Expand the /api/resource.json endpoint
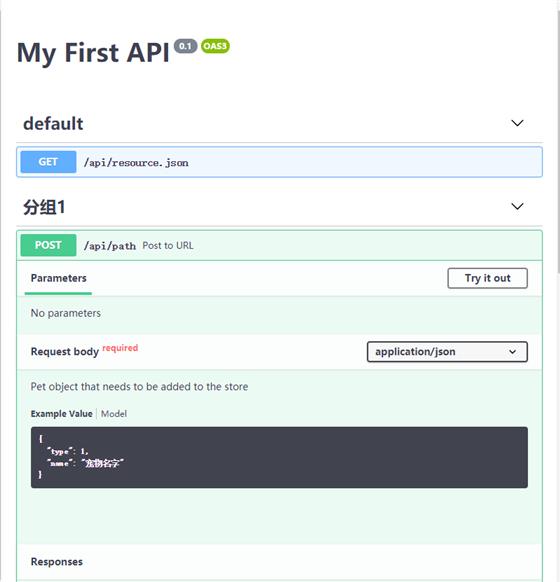Image resolution: width=560 pixels, height=582 pixels. [279, 162]
